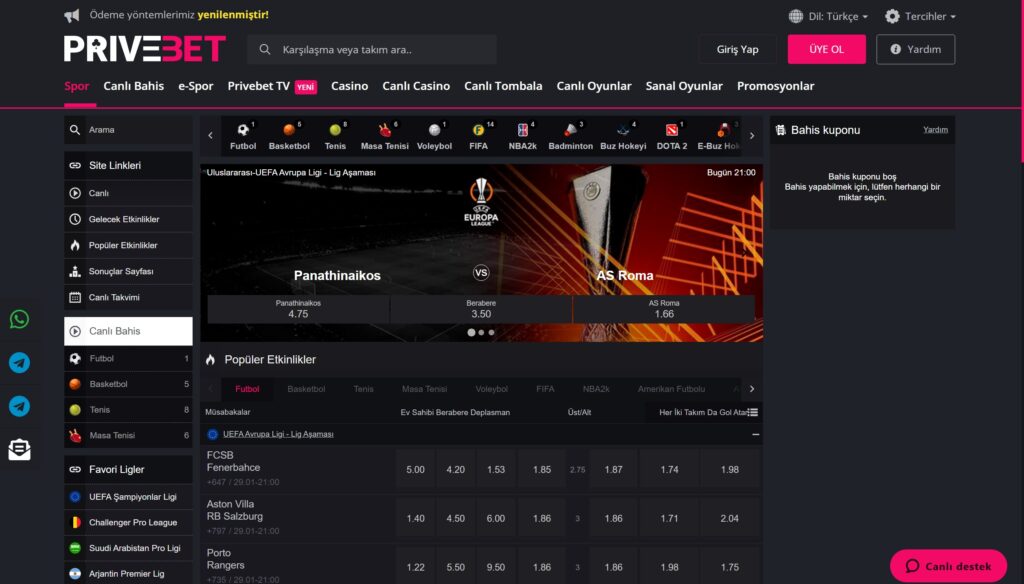This screenshot has width=1024, height=584.
Task: Open Canlı in the sidebar
Action: click(128, 193)
